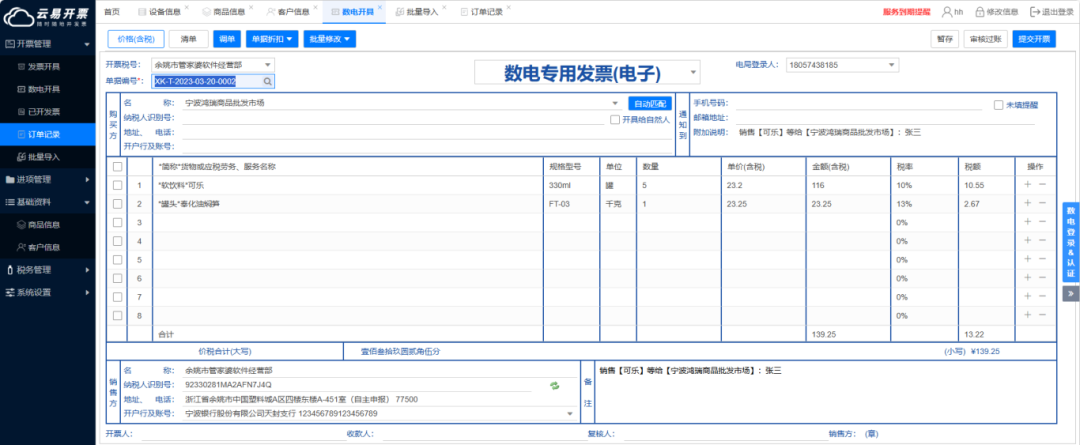
Task: Click the 提交开票 button
Action: (x=1035, y=39)
